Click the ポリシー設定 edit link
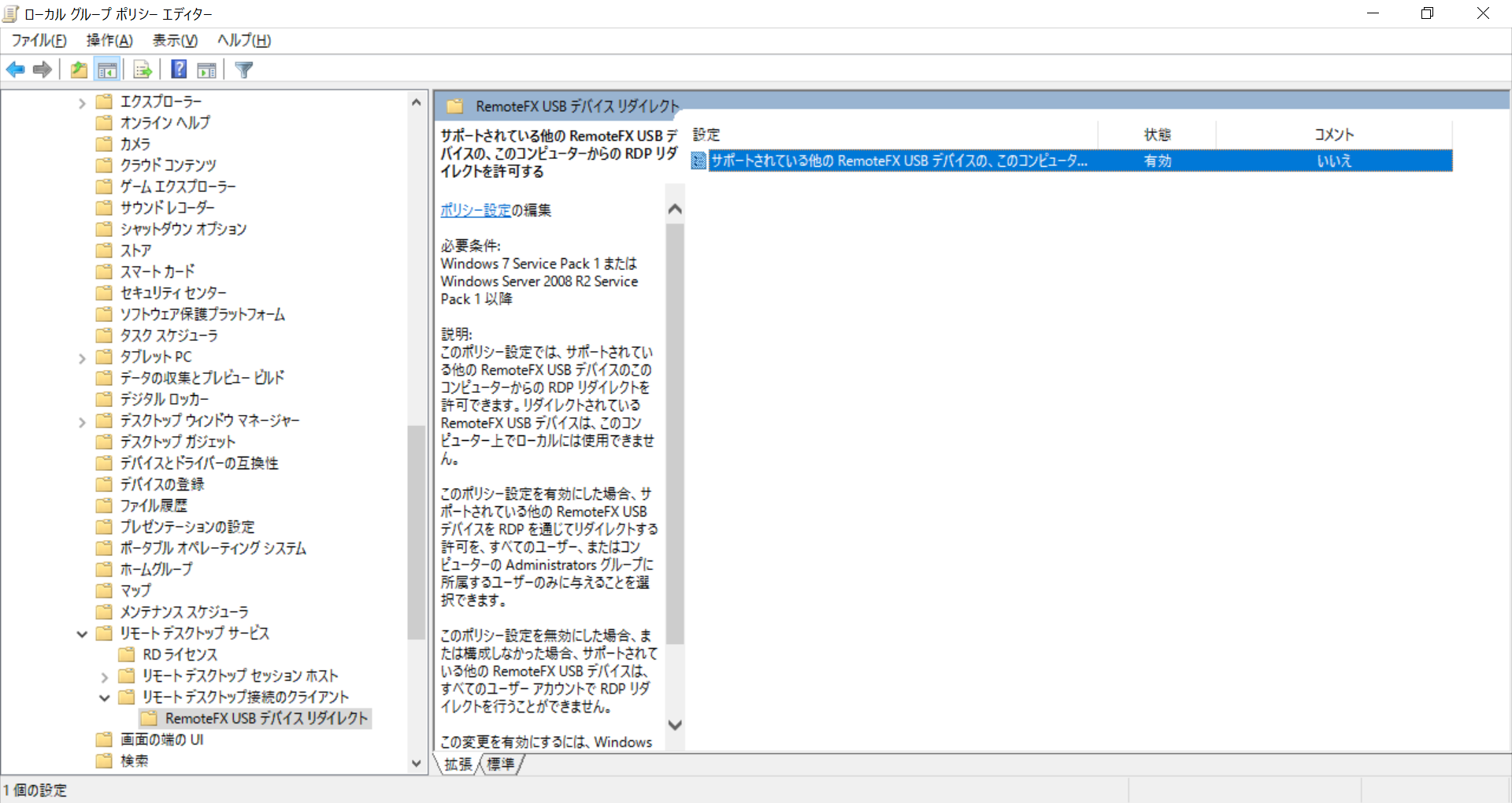The image size is (1512, 803). [x=476, y=210]
